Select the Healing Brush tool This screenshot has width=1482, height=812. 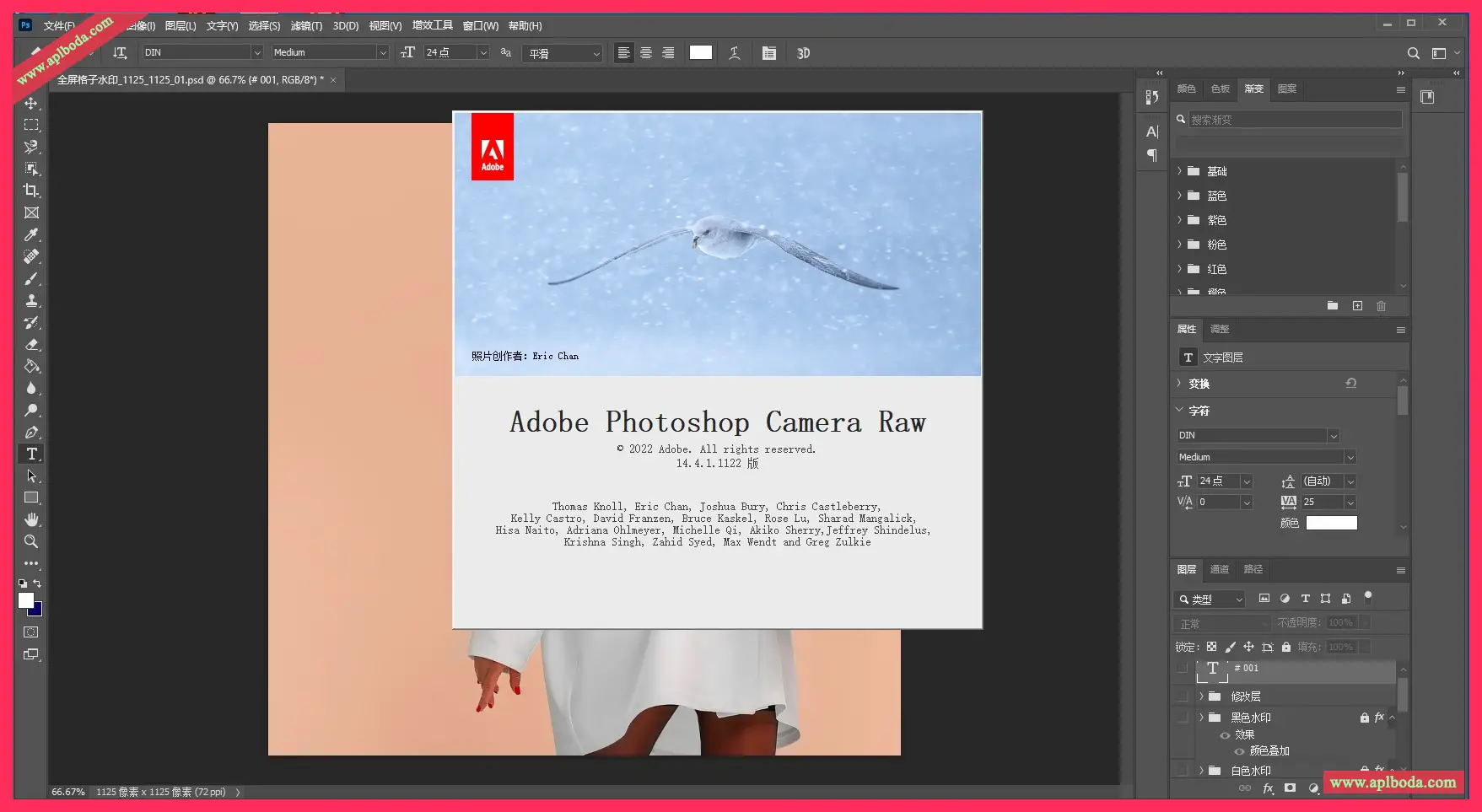pos(31,256)
